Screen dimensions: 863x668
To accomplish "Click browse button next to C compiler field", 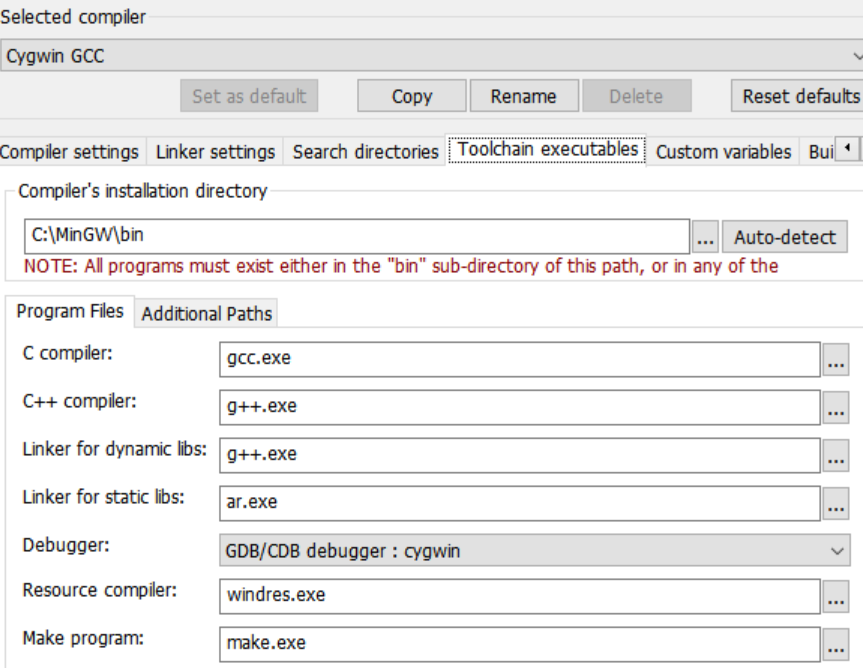I will [x=835, y=360].
